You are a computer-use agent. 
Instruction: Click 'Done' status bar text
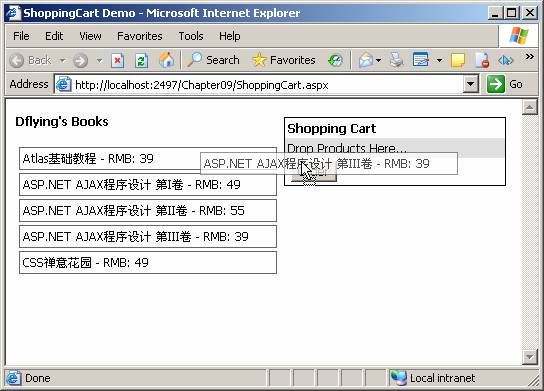click(x=38, y=378)
